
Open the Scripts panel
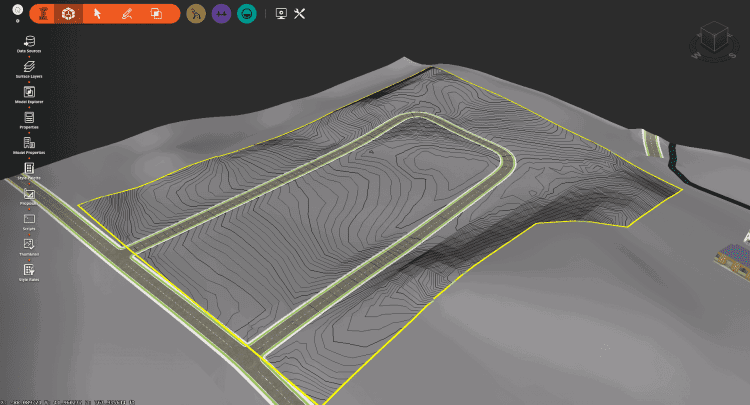(29, 219)
